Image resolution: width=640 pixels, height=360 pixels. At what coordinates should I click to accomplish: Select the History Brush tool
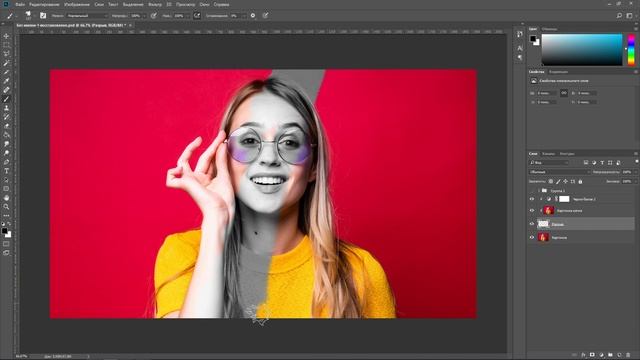(6, 117)
